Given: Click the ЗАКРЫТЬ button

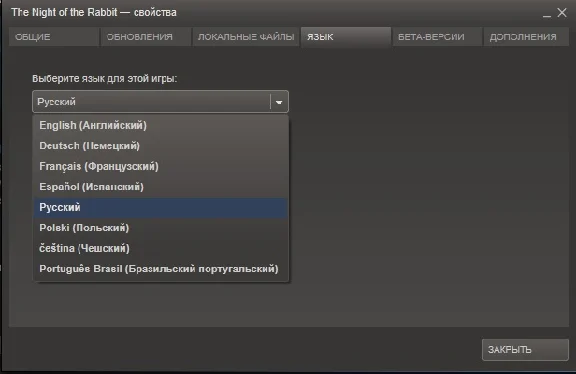Looking at the screenshot, I should pos(525,350).
